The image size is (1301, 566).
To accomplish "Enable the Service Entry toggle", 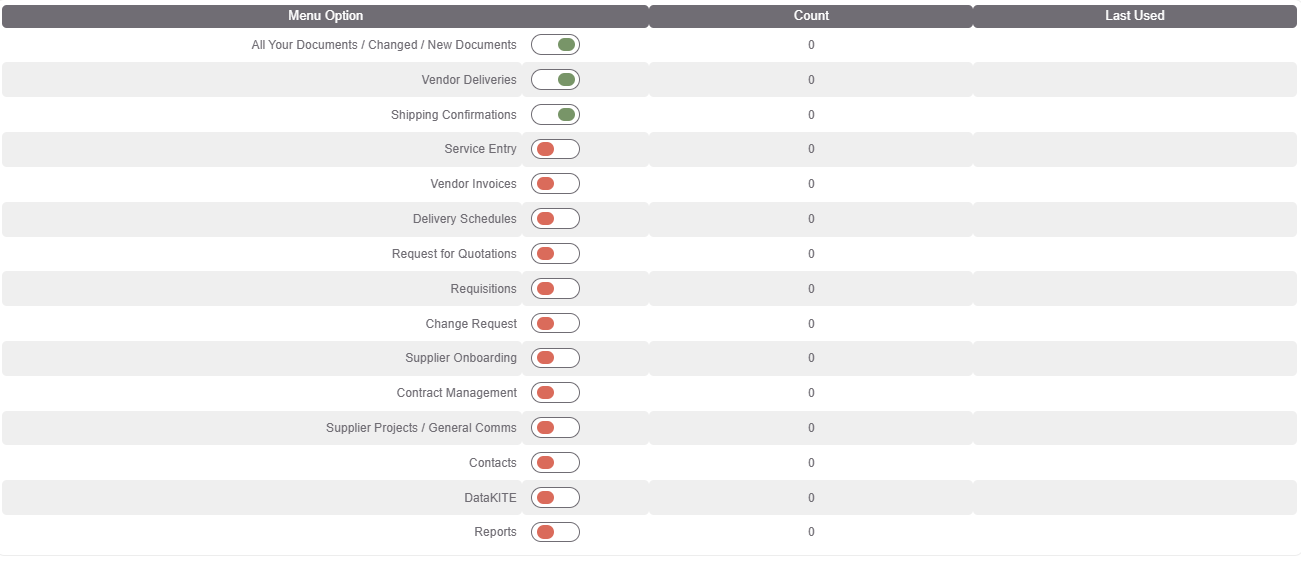I will pos(555,149).
